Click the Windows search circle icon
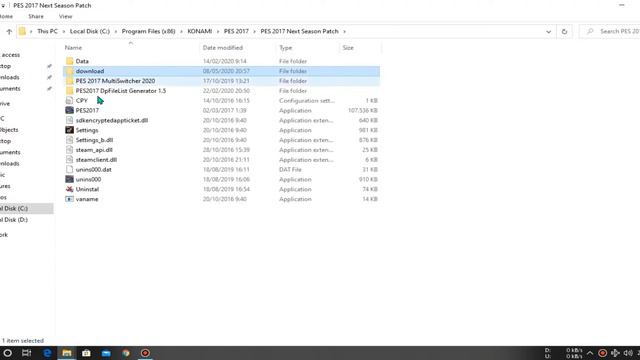Image resolution: width=640 pixels, height=360 pixels. (7, 353)
